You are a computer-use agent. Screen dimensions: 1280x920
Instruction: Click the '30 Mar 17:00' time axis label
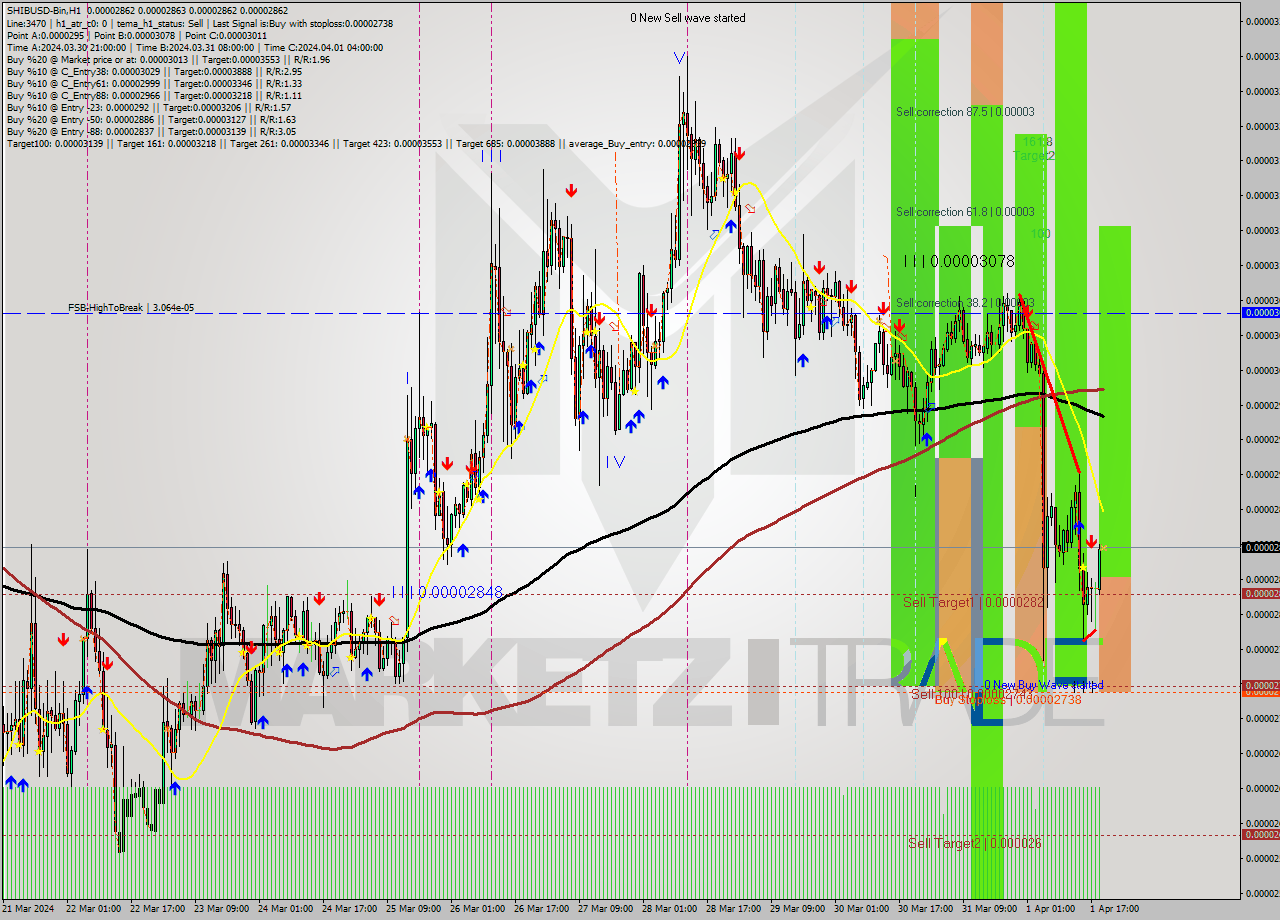[925, 909]
